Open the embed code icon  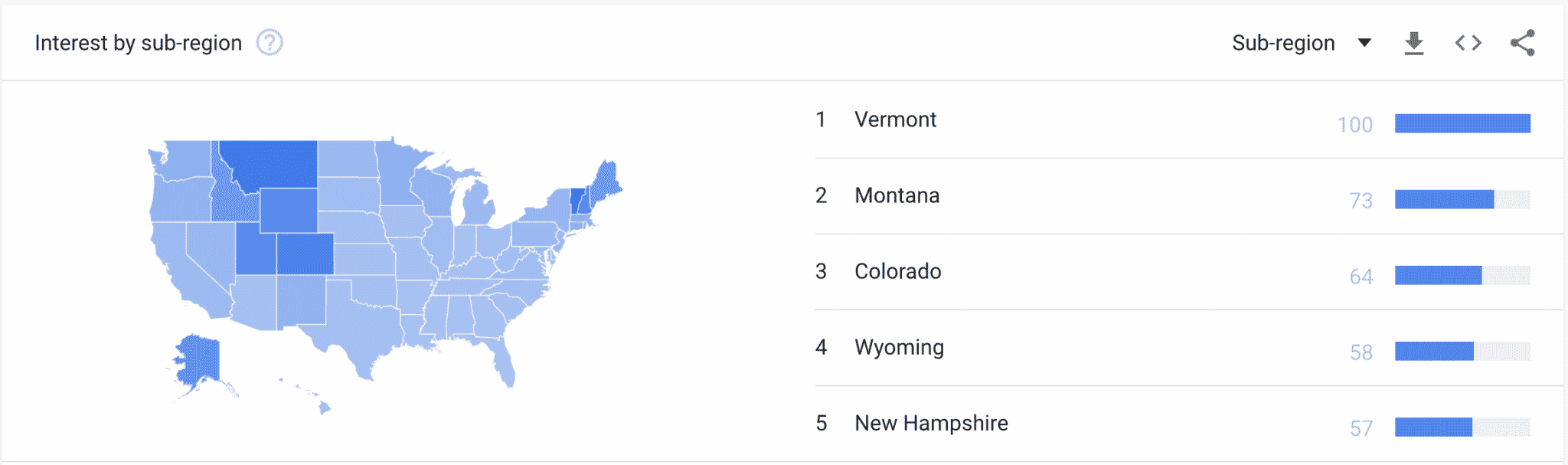1468,43
